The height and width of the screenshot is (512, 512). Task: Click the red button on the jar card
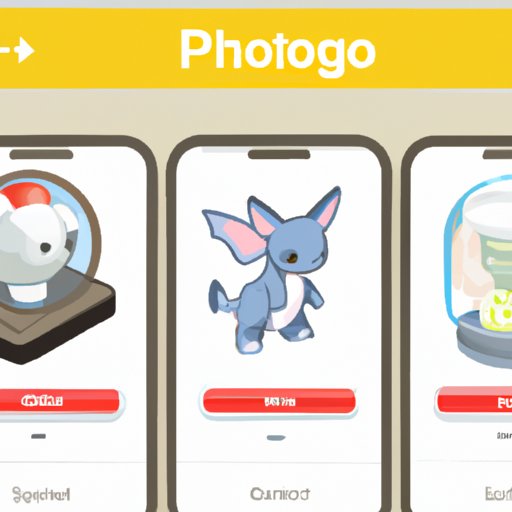point(475,403)
